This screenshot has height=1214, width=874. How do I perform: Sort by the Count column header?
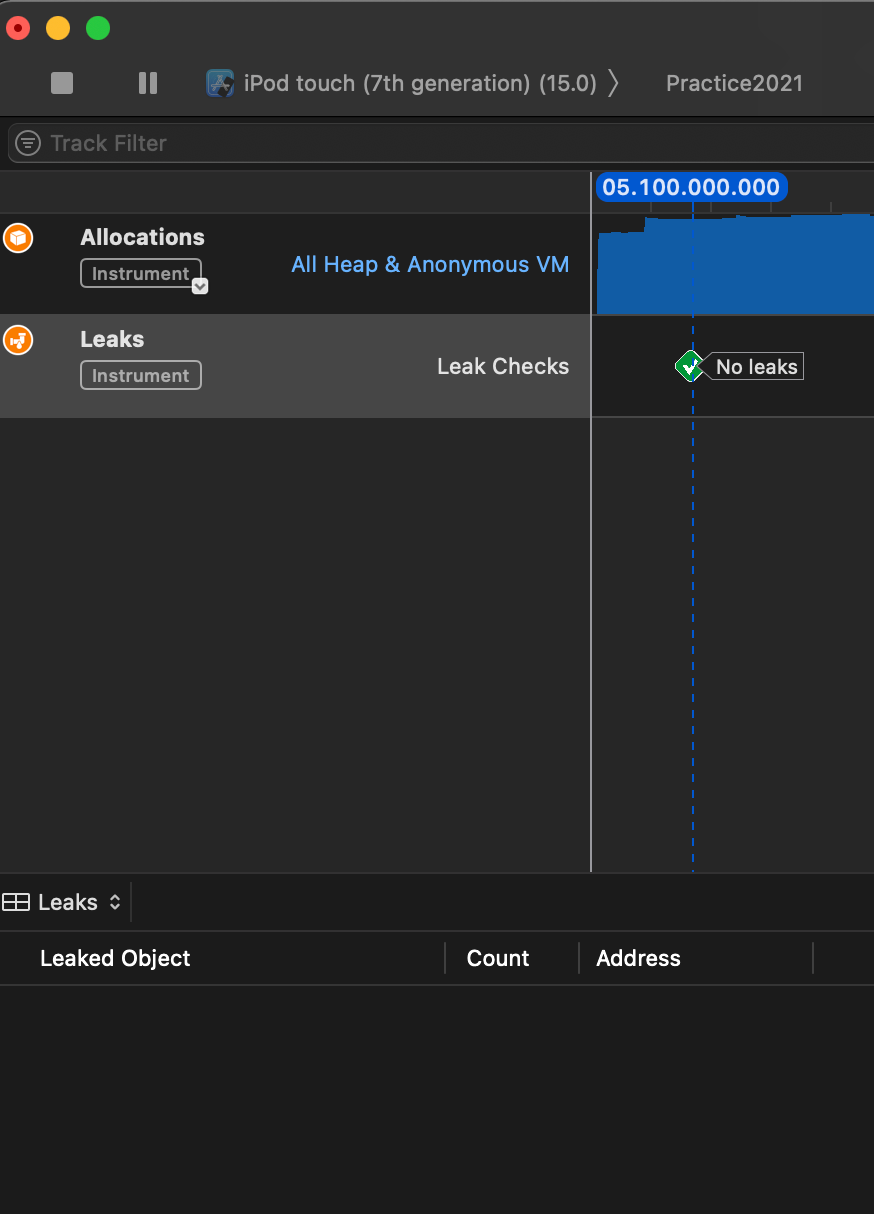point(498,958)
